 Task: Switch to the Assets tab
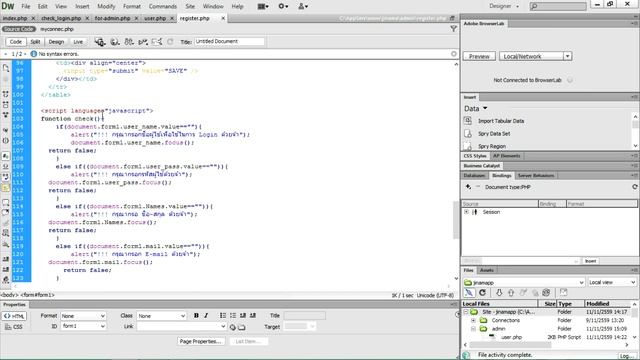coord(487,270)
